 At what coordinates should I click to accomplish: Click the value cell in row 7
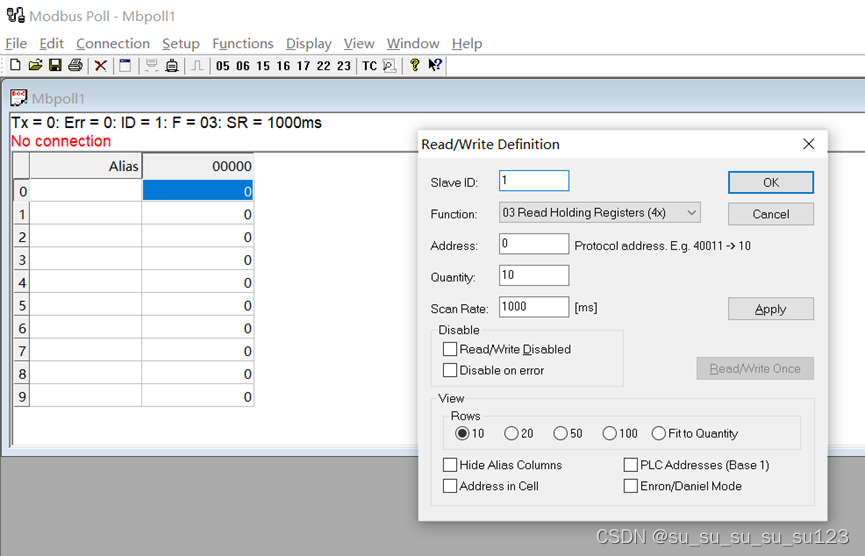tap(198, 351)
